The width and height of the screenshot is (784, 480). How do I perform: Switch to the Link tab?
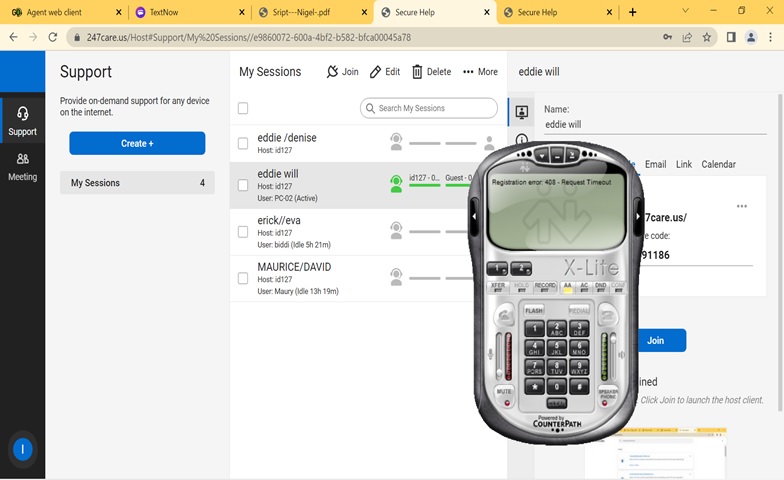[684, 164]
